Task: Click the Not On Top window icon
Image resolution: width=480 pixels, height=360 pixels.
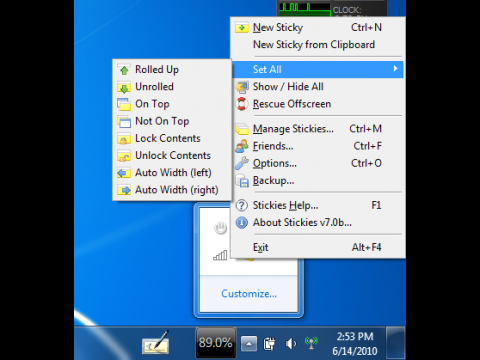Action: (x=124, y=122)
